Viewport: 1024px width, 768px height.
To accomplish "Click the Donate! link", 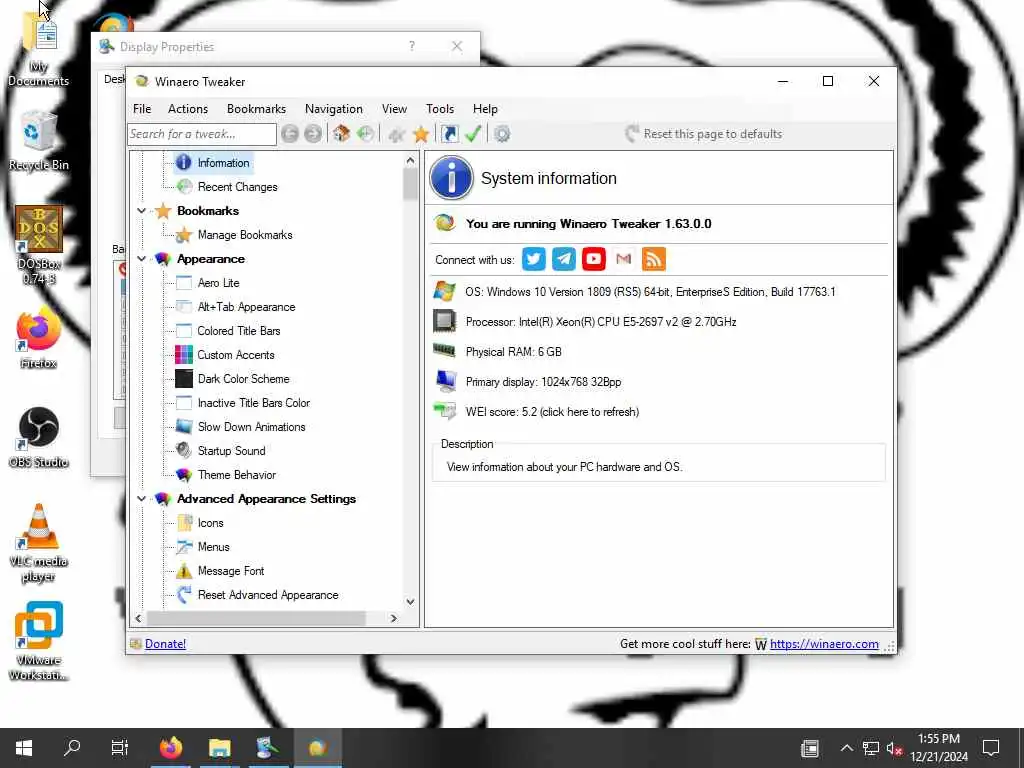I will tap(165, 644).
